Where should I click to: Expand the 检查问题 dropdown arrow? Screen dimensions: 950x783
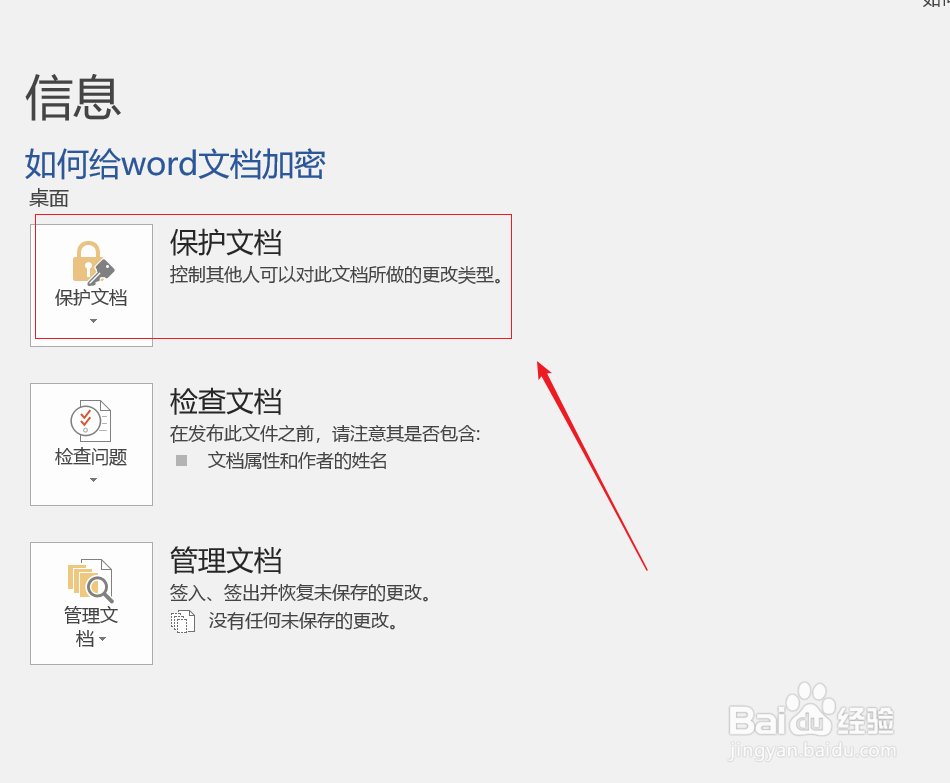[x=93, y=480]
